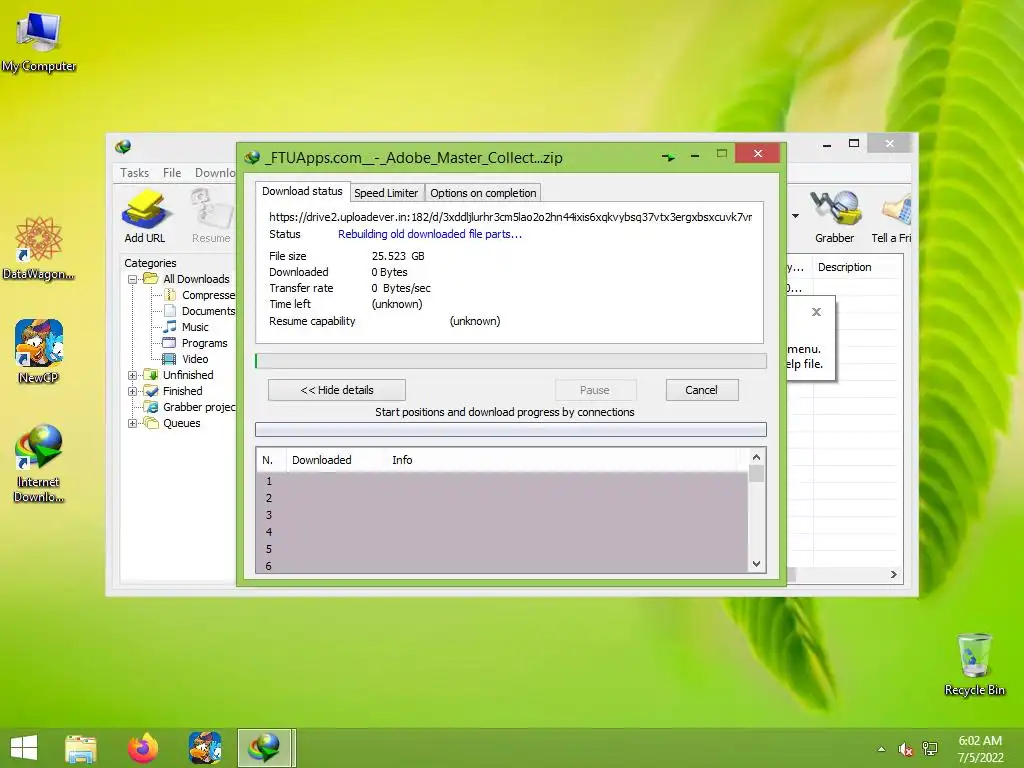Open the File menu
The width and height of the screenshot is (1024, 768).
click(172, 172)
